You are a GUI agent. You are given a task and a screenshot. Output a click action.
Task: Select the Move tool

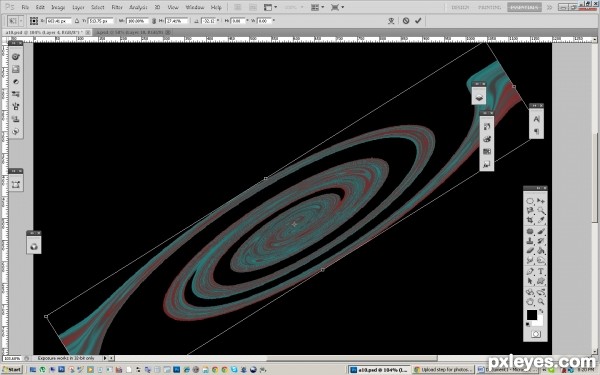pyautogui.click(x=541, y=201)
